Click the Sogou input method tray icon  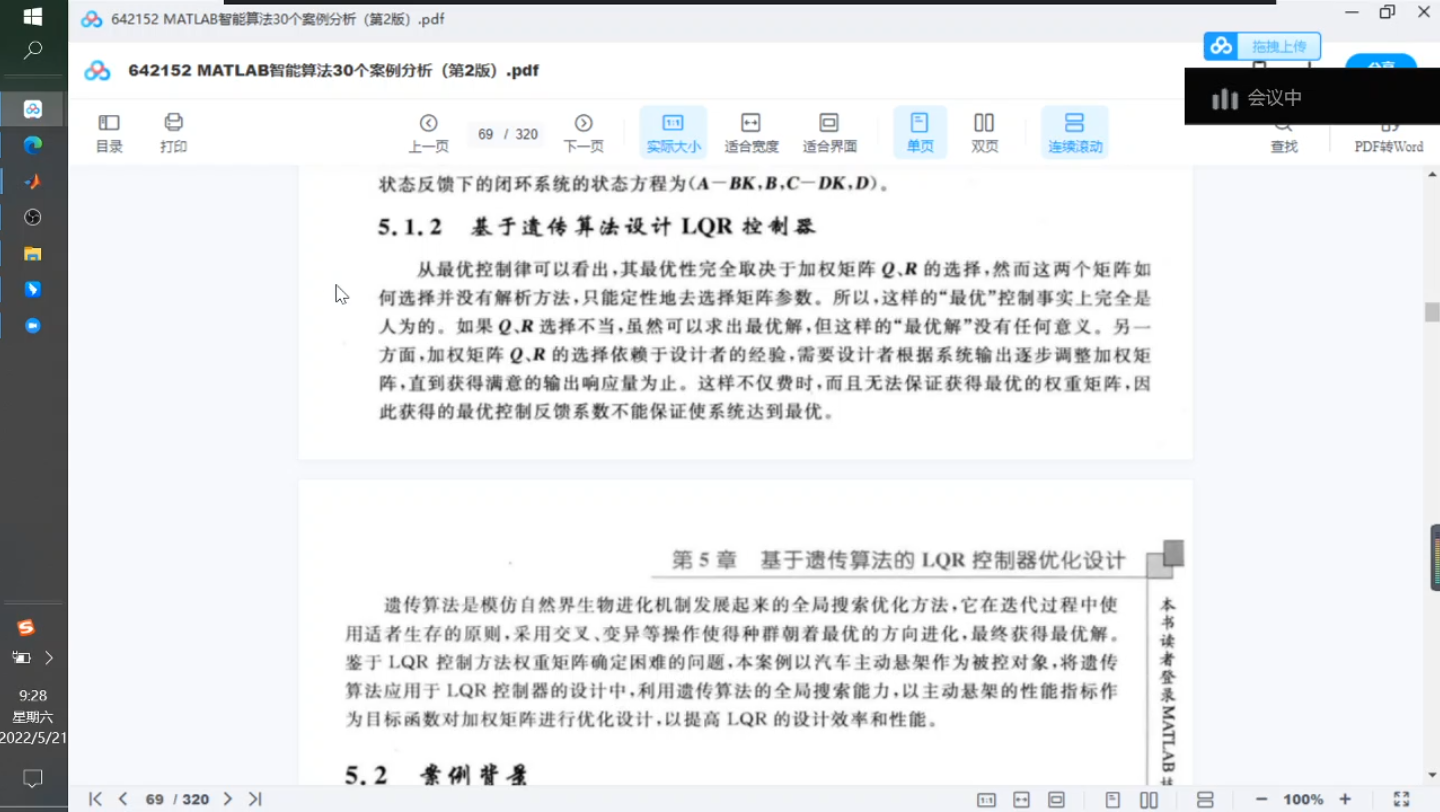(x=26, y=627)
